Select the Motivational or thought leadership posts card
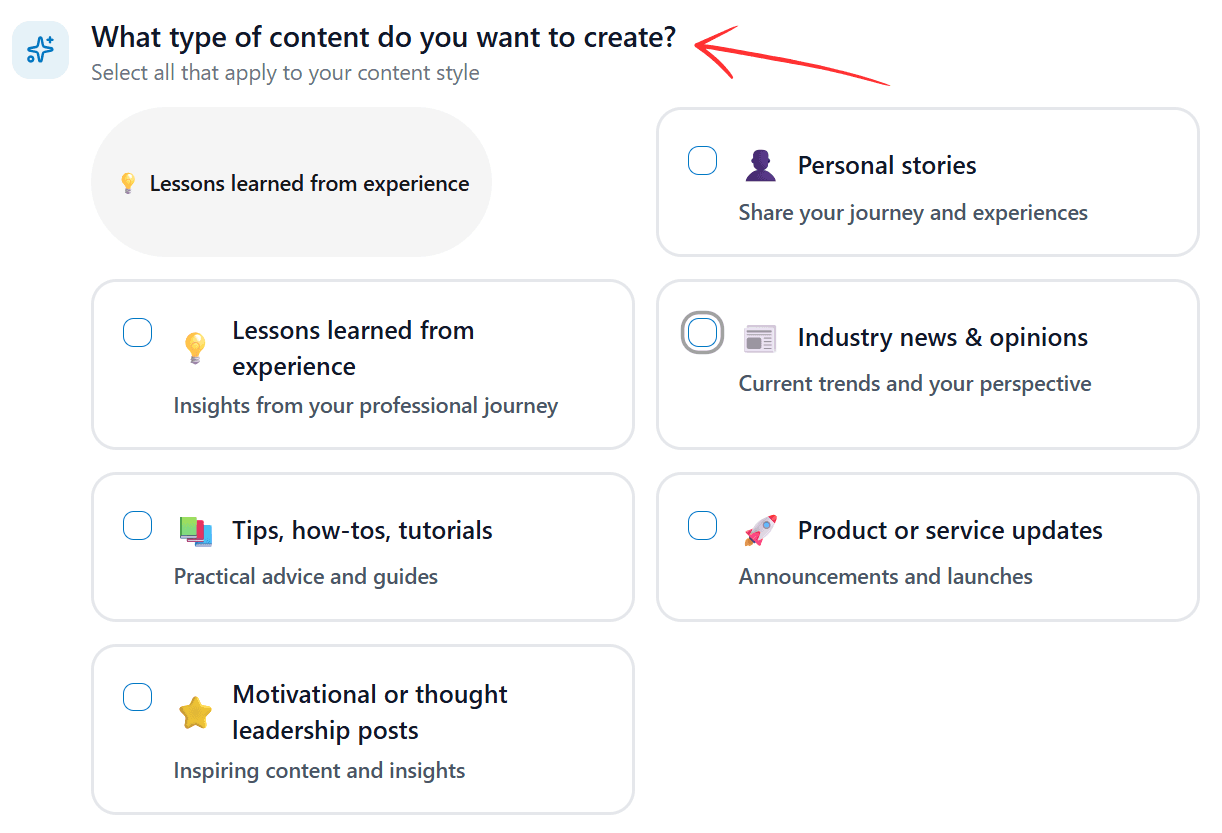Image resolution: width=1222 pixels, height=833 pixels. click(362, 729)
